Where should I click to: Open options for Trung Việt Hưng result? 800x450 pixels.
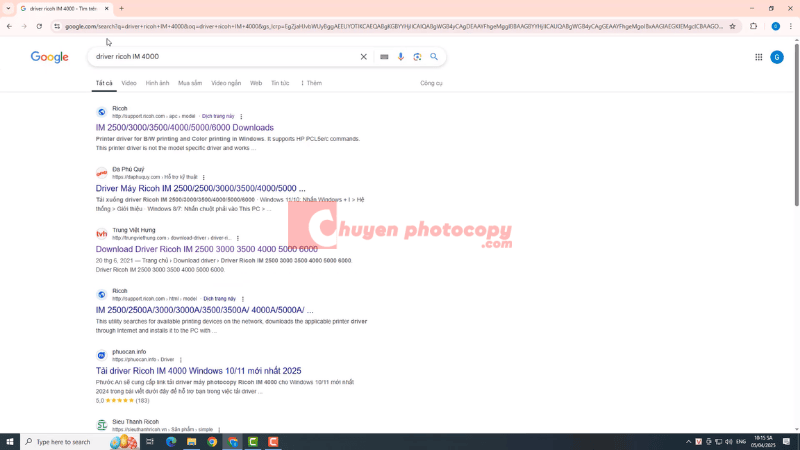[238, 238]
